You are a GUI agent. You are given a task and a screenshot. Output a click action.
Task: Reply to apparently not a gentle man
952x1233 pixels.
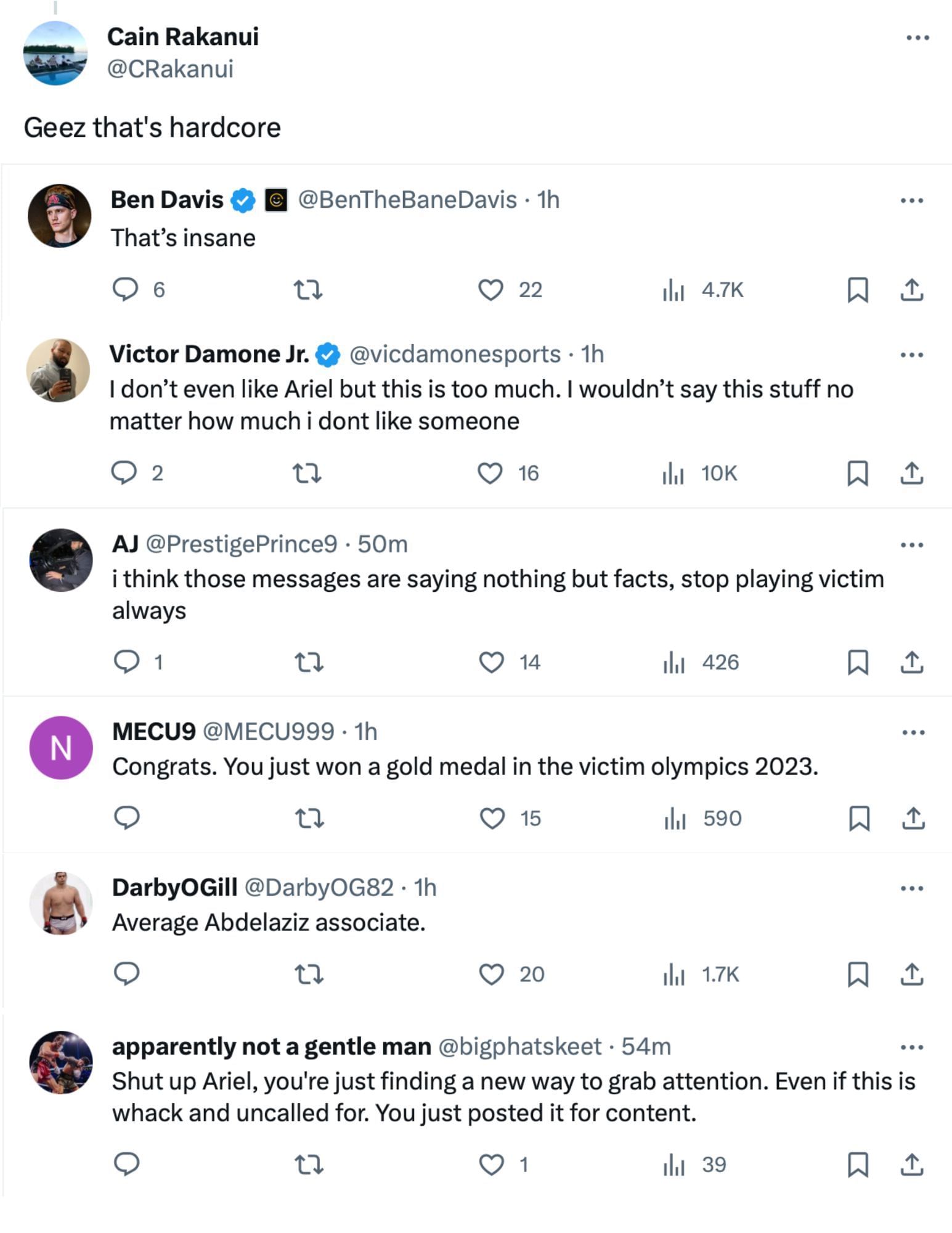[127, 1164]
